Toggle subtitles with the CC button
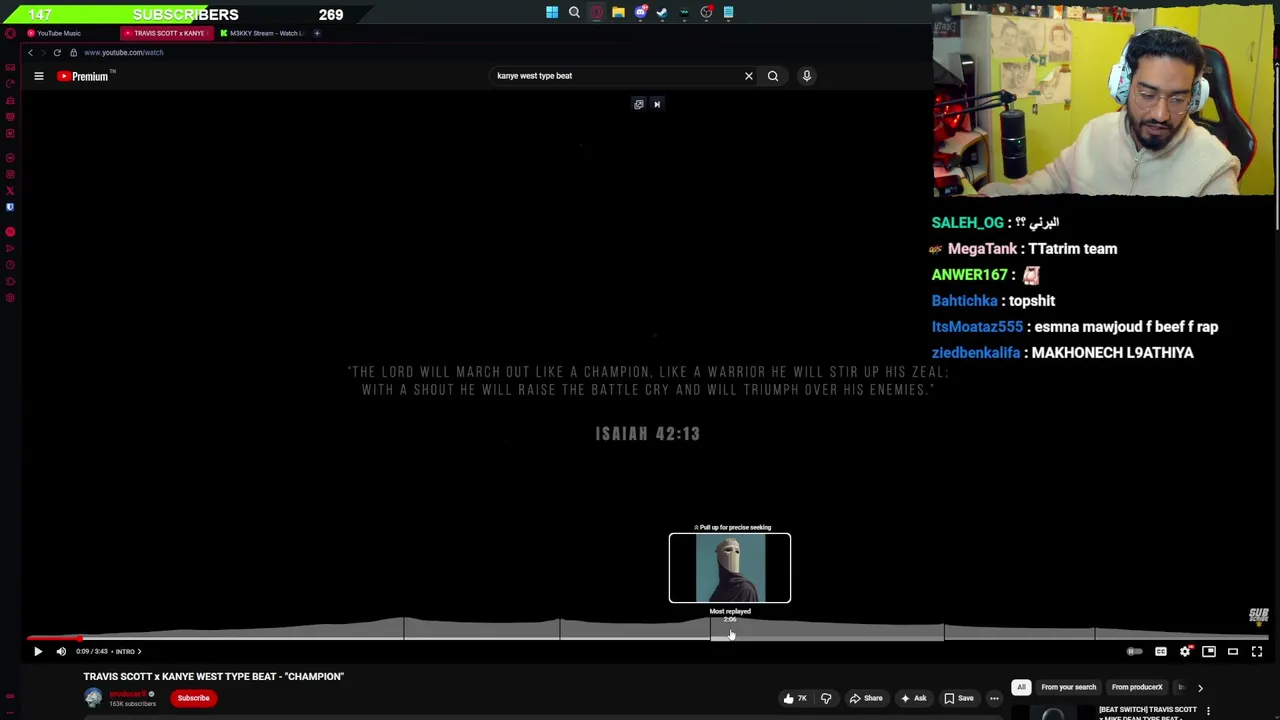 (1161, 651)
